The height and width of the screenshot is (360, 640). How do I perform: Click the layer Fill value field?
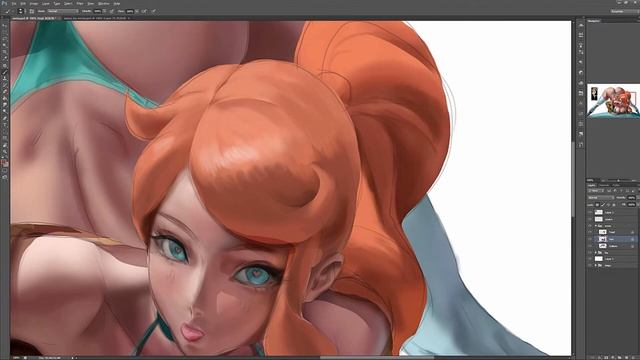631,204
